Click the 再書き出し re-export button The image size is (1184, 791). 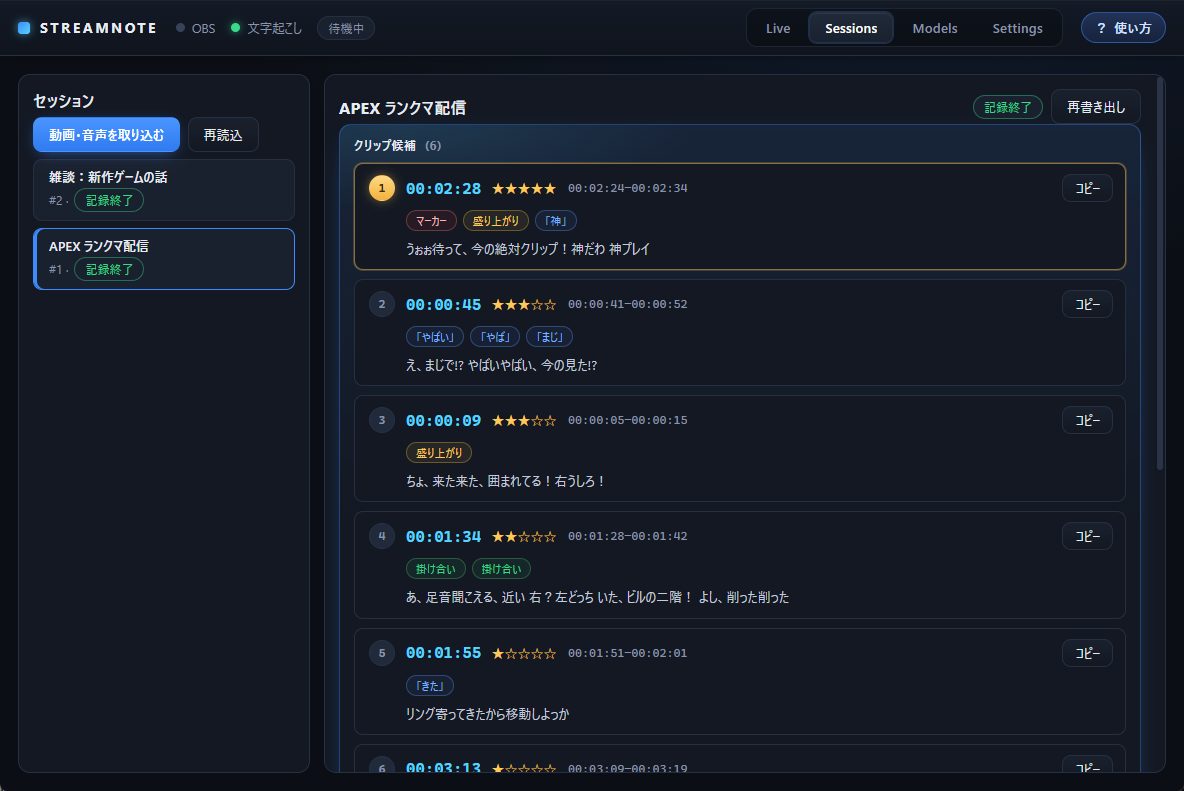coord(1096,107)
